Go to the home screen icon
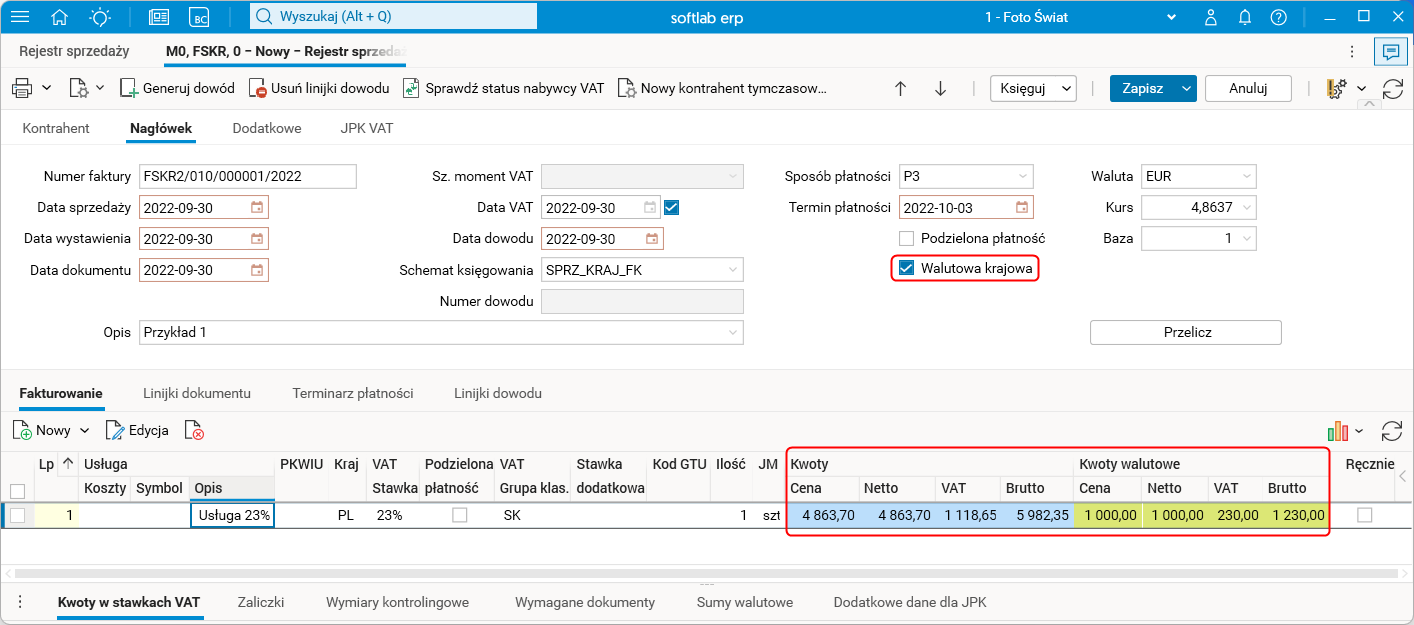Viewport: 1414px width, 625px height. 60,17
